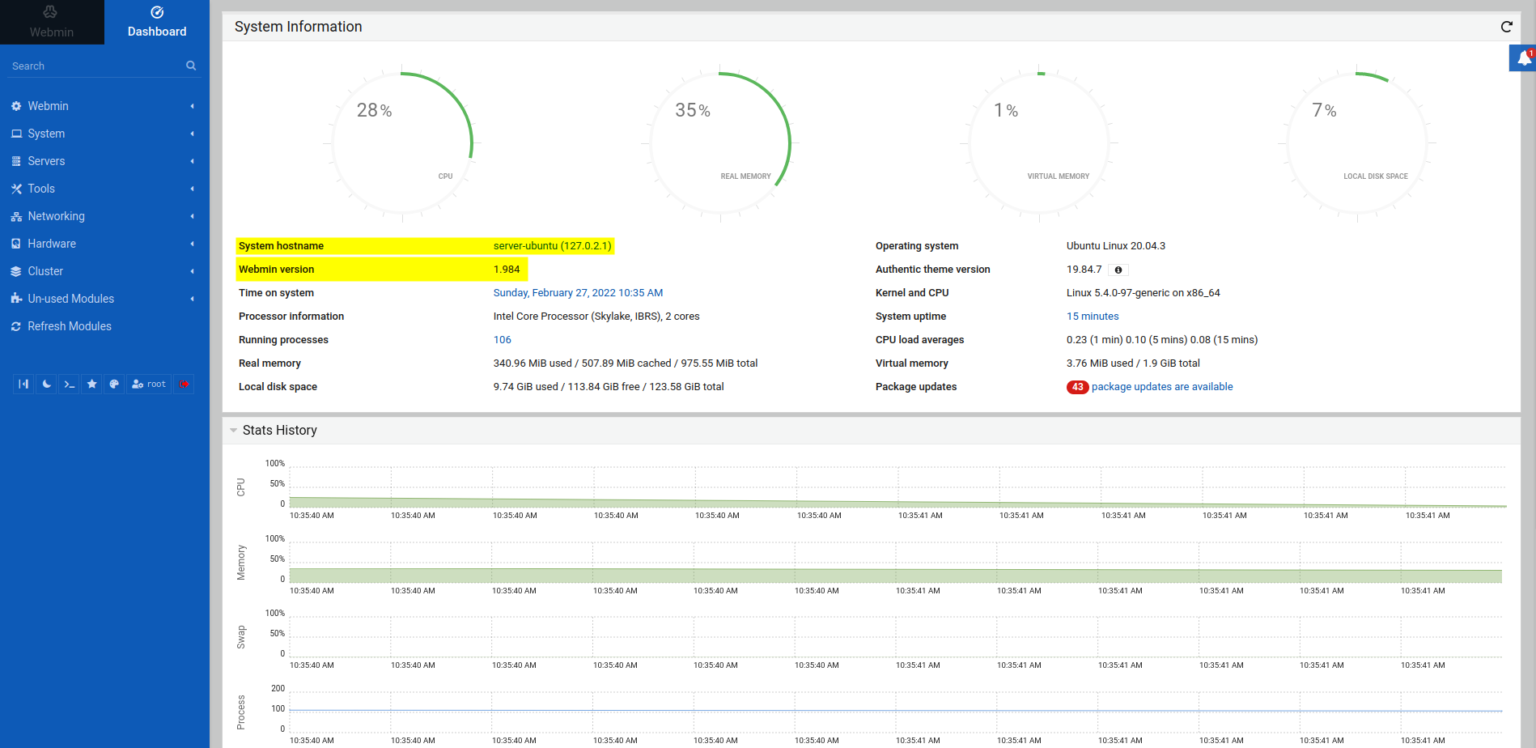Refresh the System Information panel

click(x=1506, y=27)
